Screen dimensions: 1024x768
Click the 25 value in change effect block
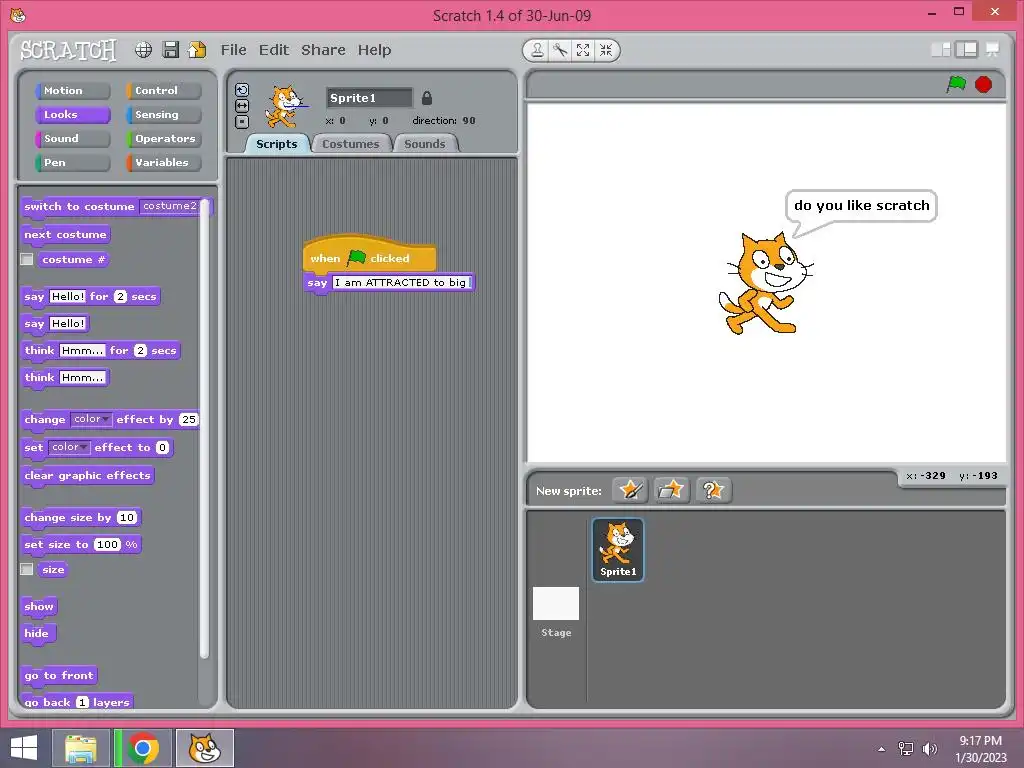click(189, 419)
